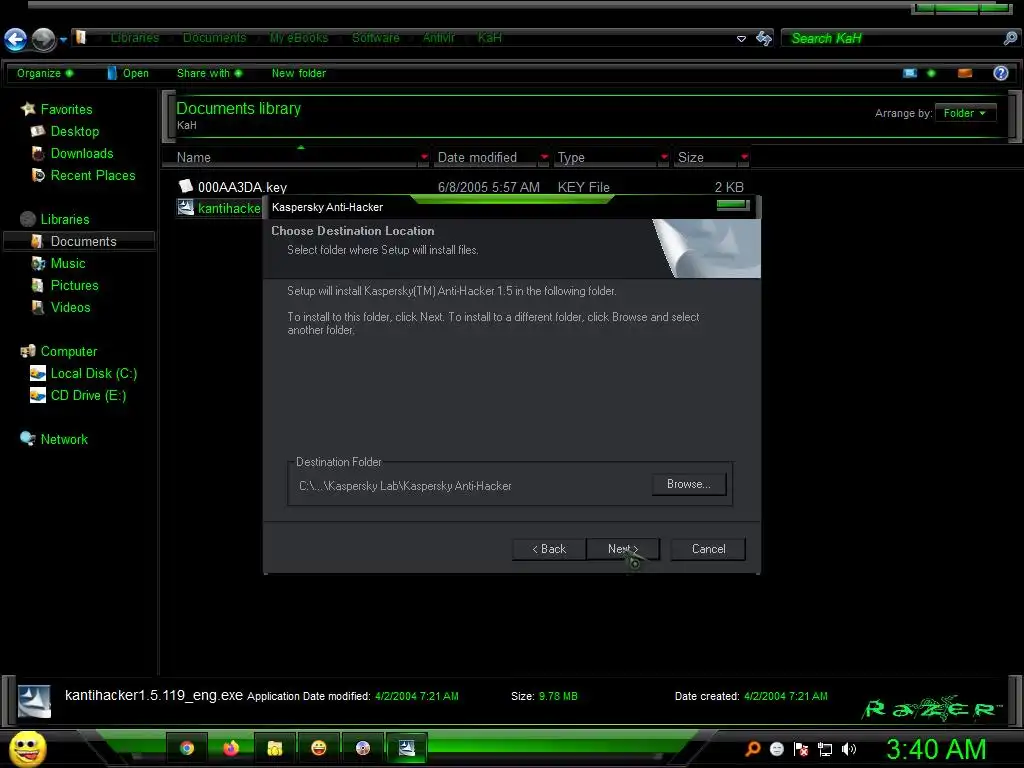Go back with the blue back arrow
The width and height of the screenshot is (1024, 768).
pyautogui.click(x=16, y=39)
